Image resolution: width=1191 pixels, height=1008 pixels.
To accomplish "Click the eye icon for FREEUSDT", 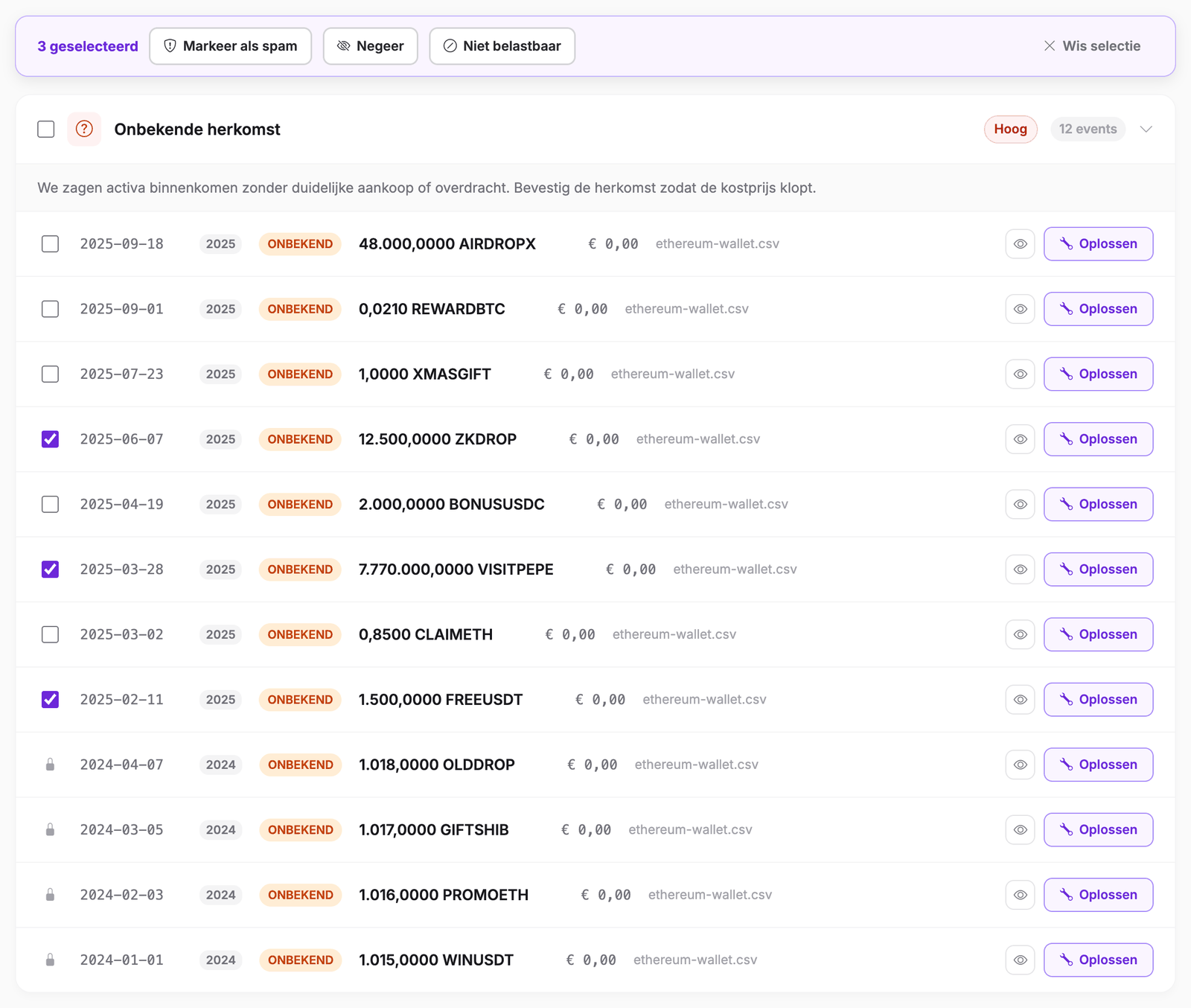I will tap(1020, 700).
